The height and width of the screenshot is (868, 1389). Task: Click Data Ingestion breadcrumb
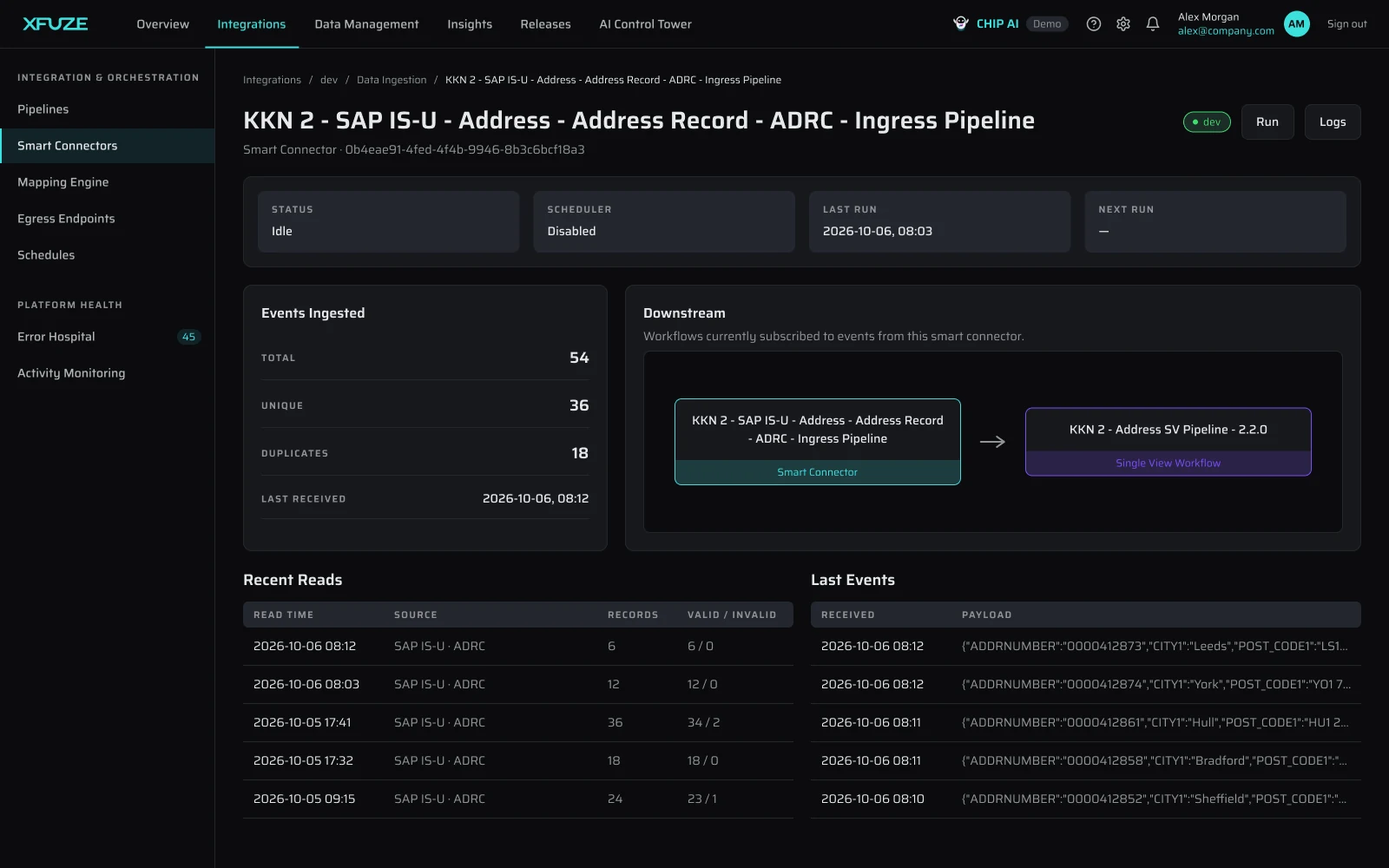392,80
